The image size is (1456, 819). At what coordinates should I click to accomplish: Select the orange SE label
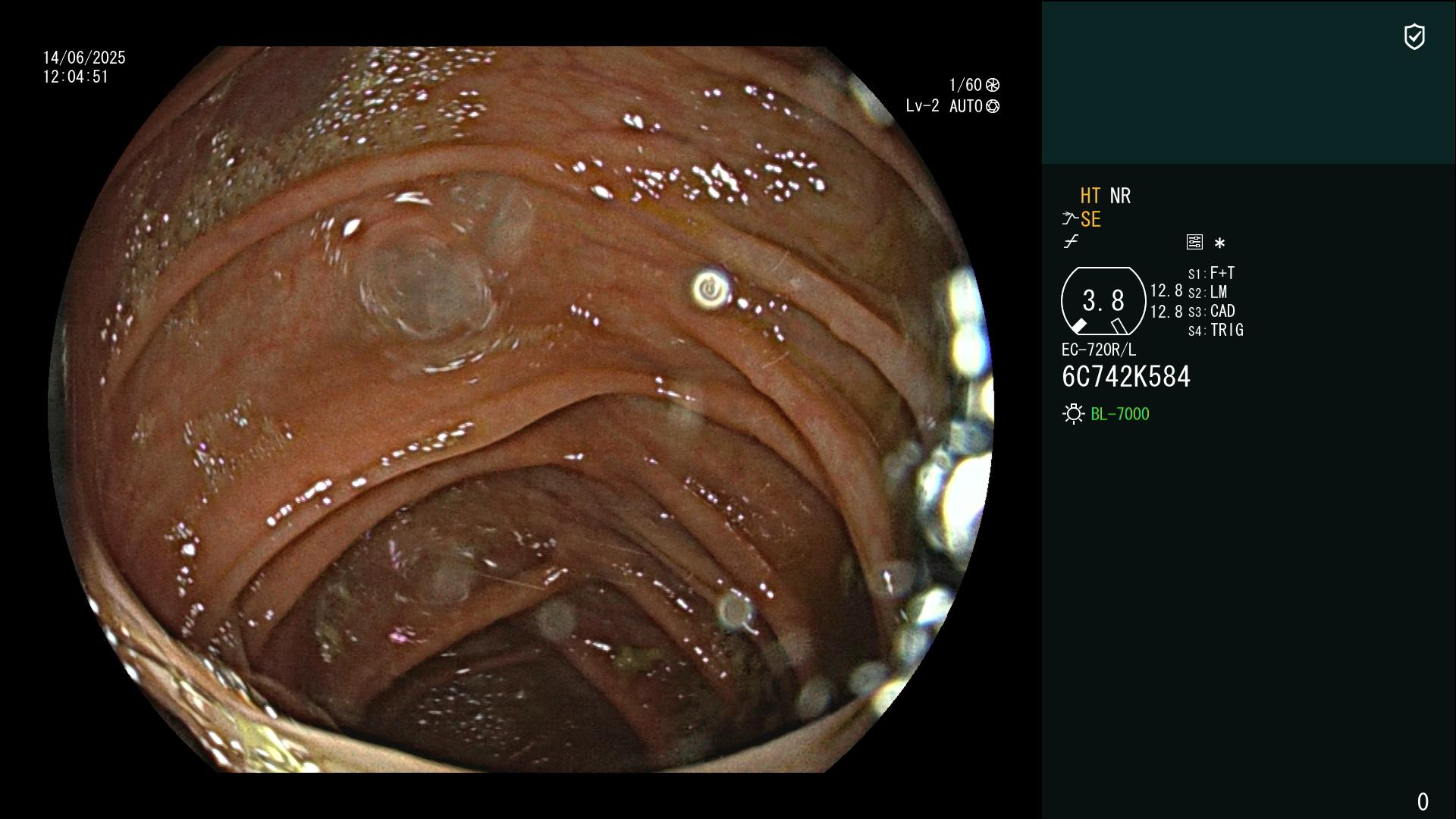click(1090, 219)
